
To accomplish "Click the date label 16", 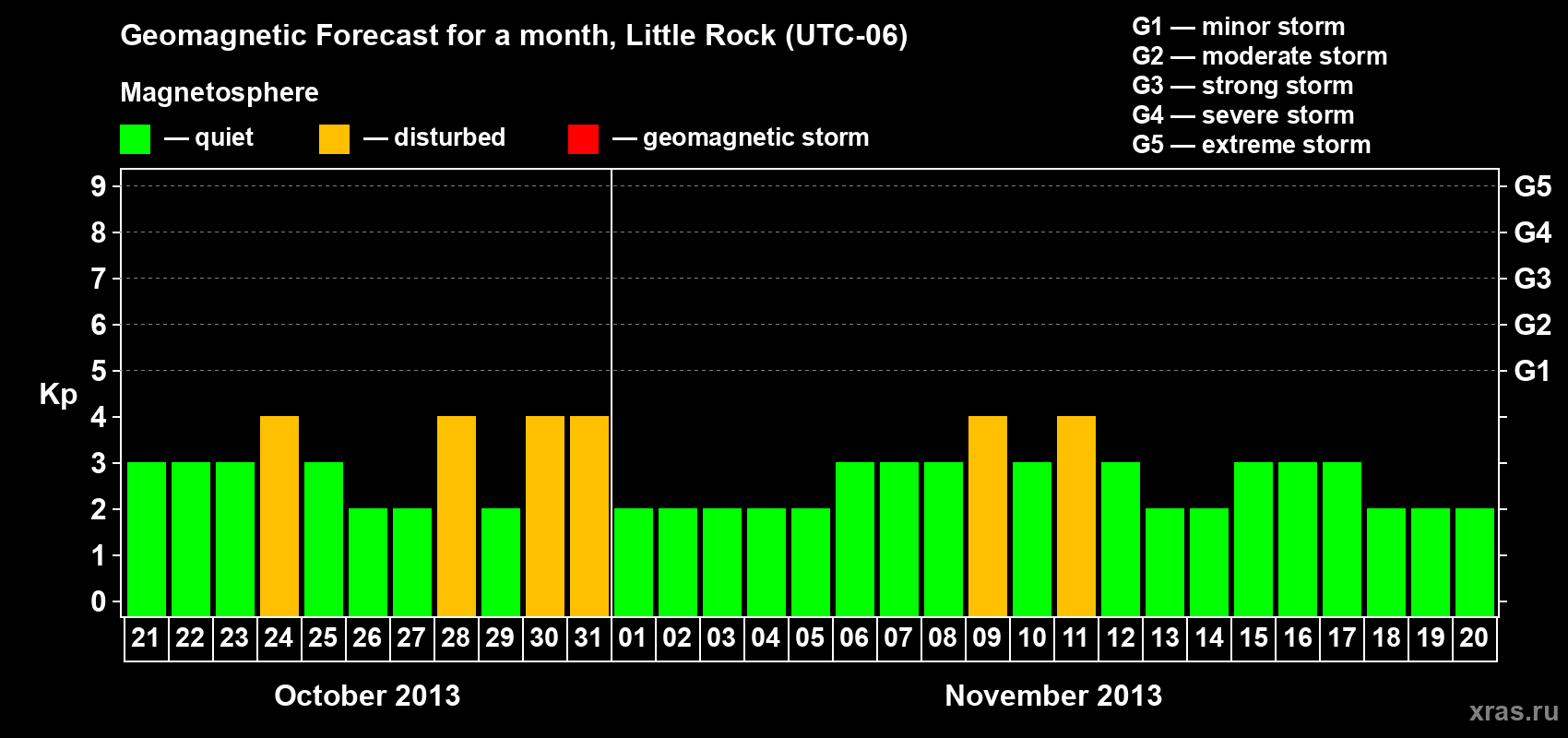I will pyautogui.click(x=1297, y=637).
